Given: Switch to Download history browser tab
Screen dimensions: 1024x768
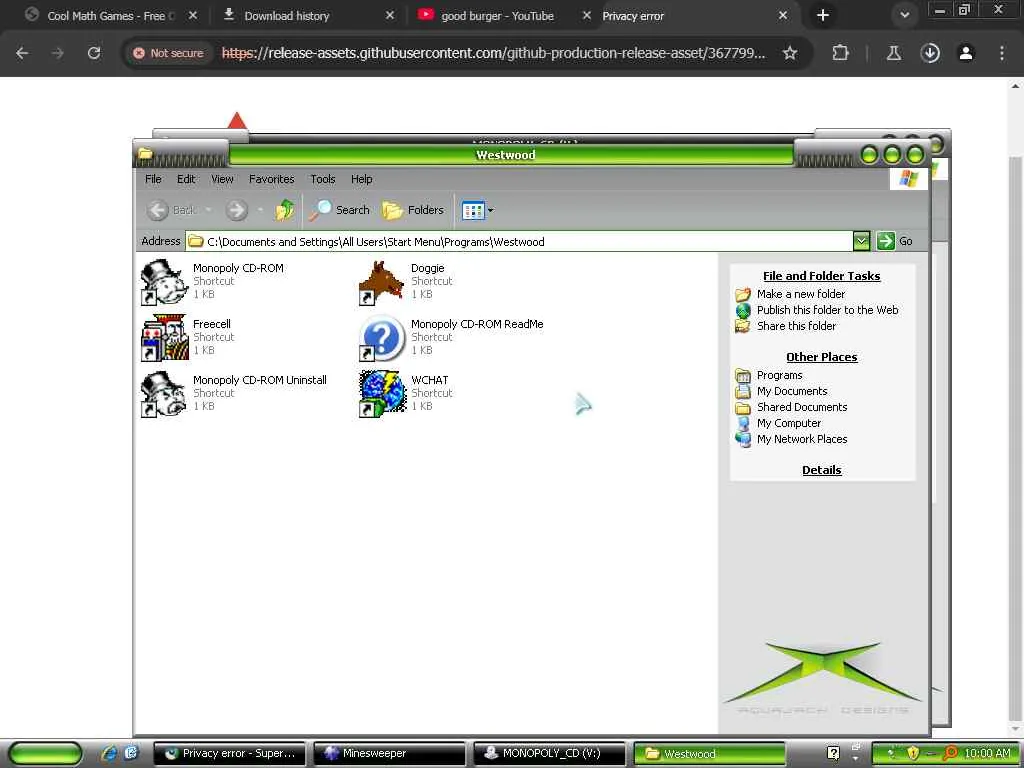Looking at the screenshot, I should [x=308, y=16].
